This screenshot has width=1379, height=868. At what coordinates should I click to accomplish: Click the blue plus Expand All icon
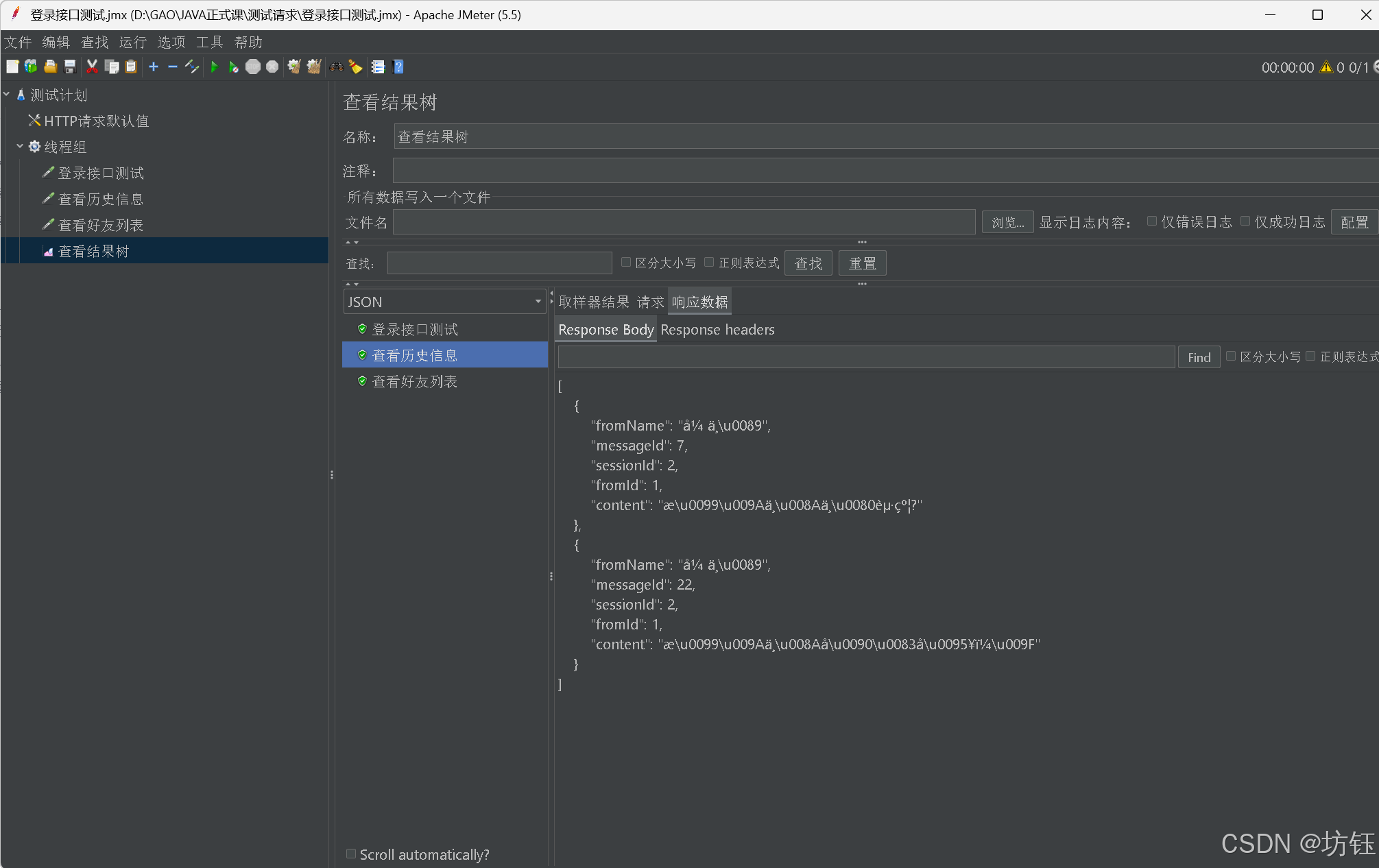click(154, 67)
